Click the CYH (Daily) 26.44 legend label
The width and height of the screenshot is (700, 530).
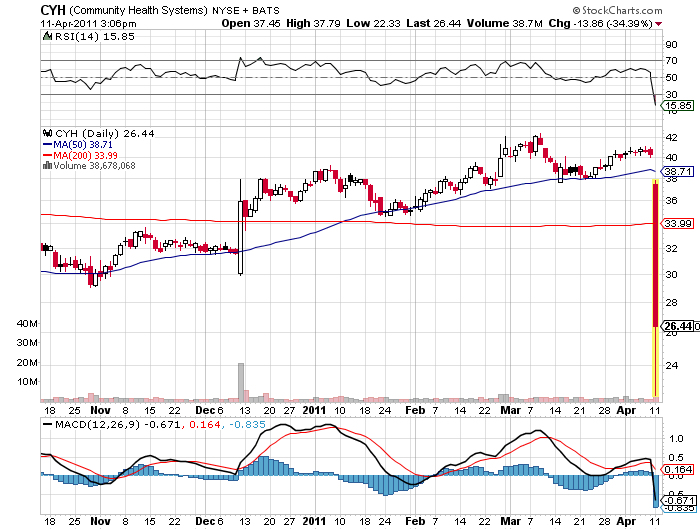[x=105, y=133]
